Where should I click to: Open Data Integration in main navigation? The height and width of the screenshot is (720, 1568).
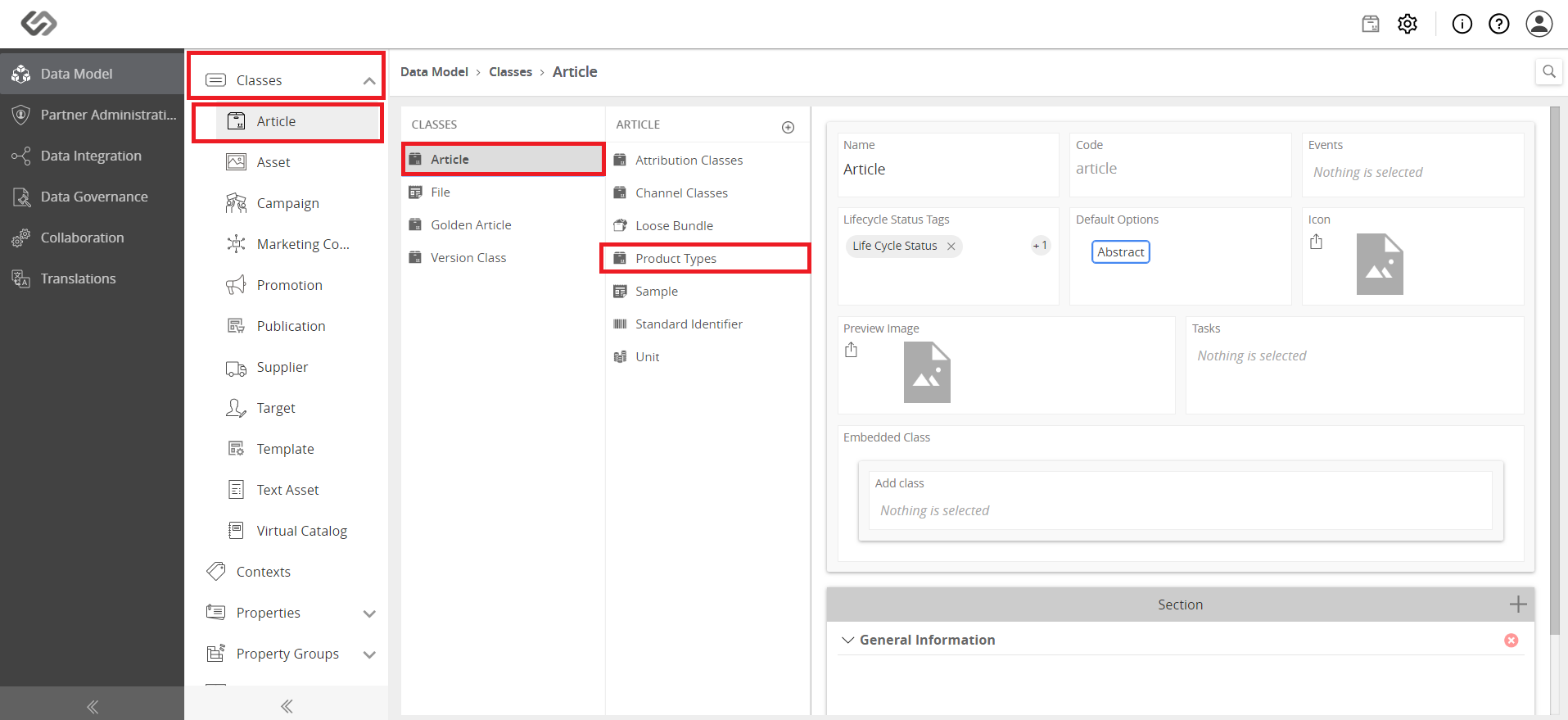92,156
